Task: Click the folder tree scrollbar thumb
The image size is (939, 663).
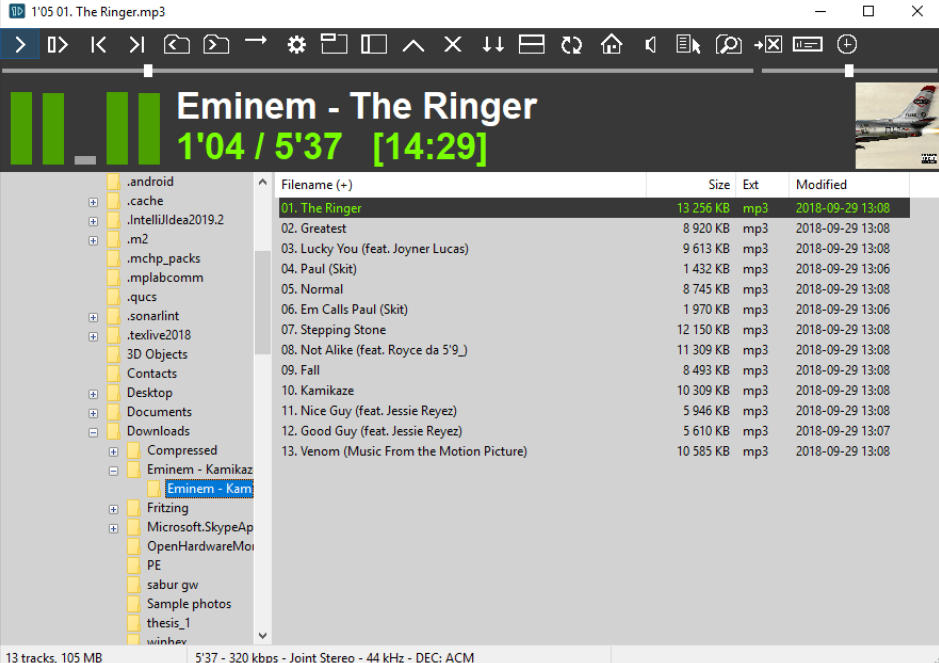Action: click(262, 302)
